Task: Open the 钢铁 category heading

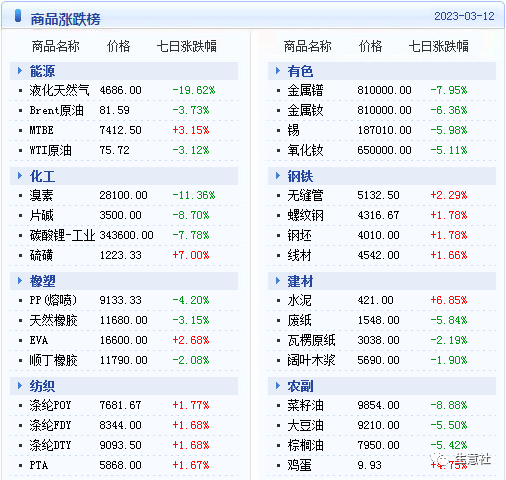Action: click(x=300, y=176)
